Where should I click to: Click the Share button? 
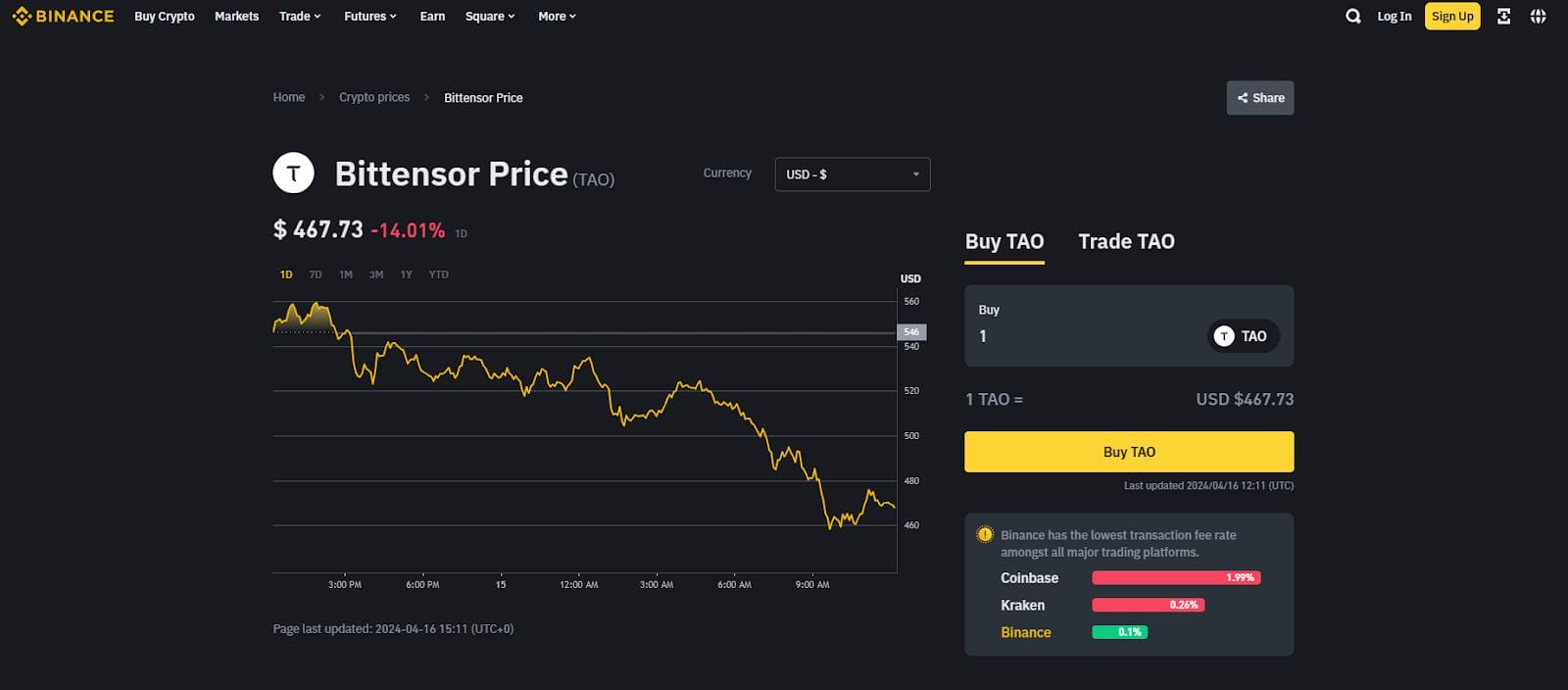(x=1260, y=98)
